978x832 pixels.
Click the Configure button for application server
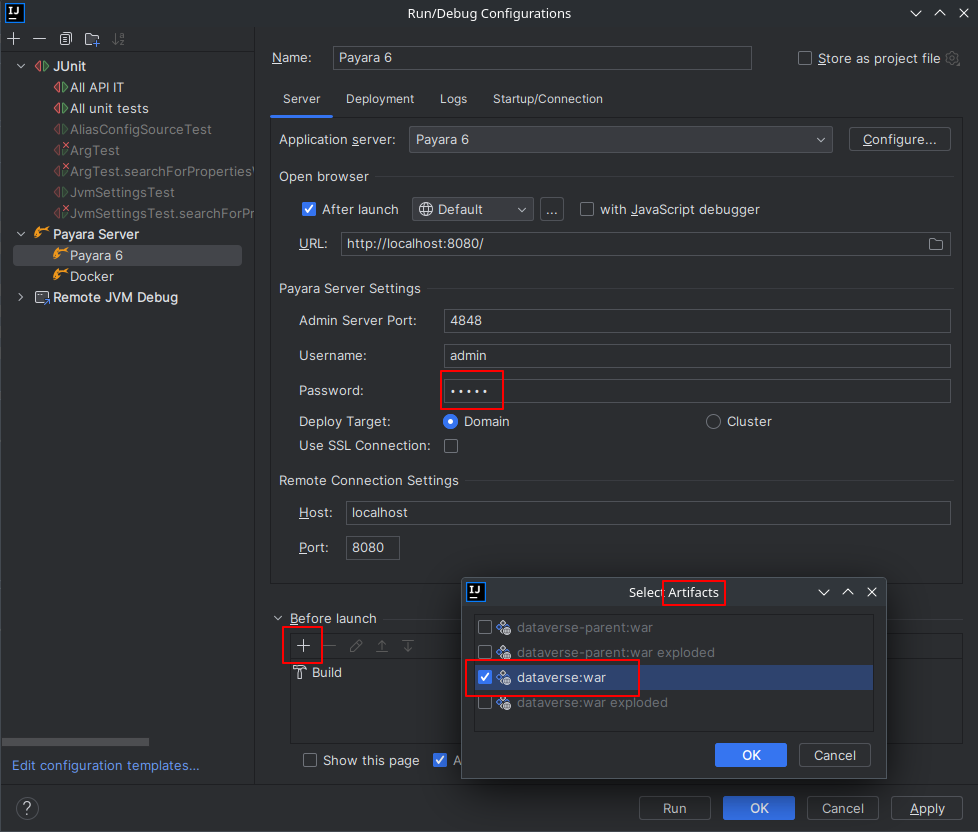point(899,139)
